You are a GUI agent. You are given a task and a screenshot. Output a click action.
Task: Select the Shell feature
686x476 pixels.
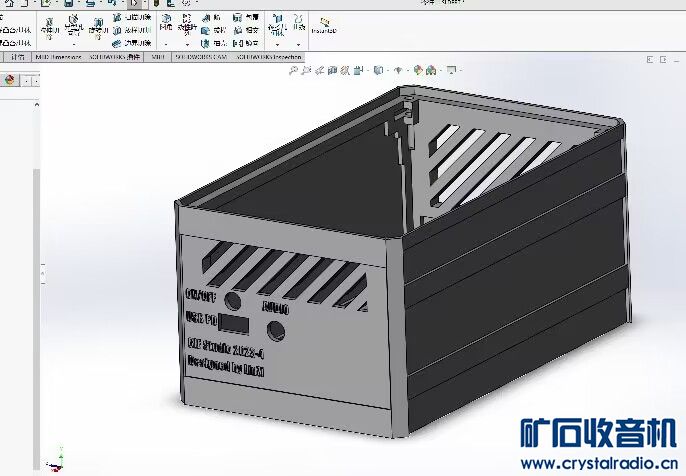pyautogui.click(x=214, y=43)
